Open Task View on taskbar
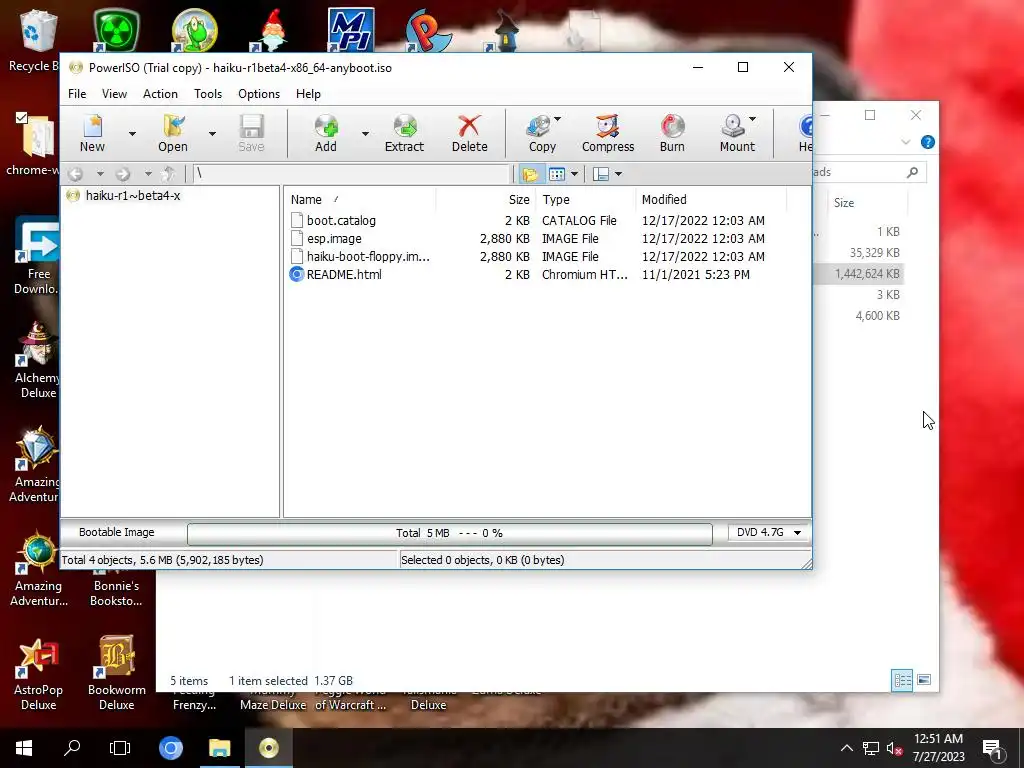Screen dimensions: 1024x768 point(120,748)
